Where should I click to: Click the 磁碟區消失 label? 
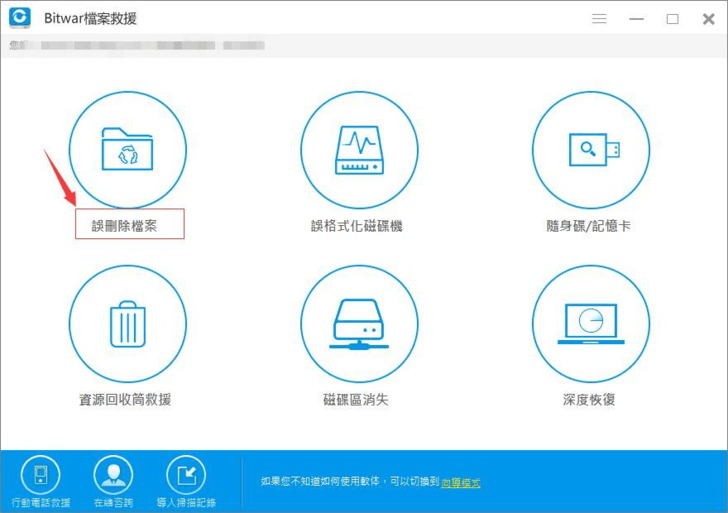(355, 400)
